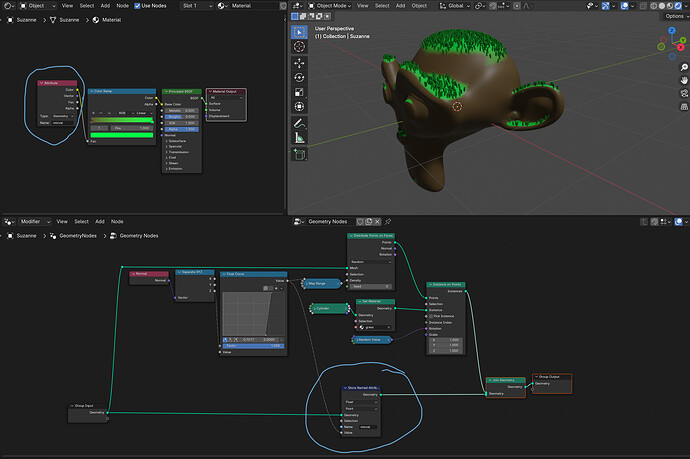Viewport: 690px width, 459px height.
Task: Open the Object Mode dropdown
Action: point(330,6)
